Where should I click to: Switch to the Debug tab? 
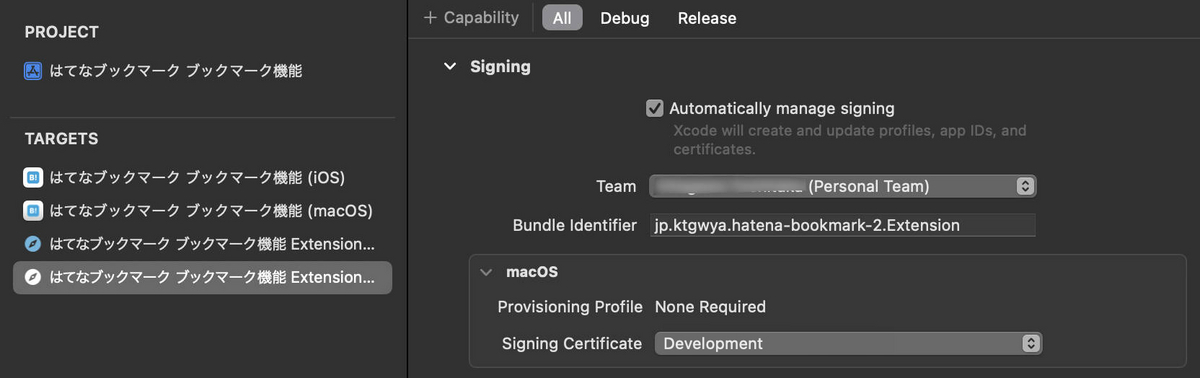tap(625, 18)
